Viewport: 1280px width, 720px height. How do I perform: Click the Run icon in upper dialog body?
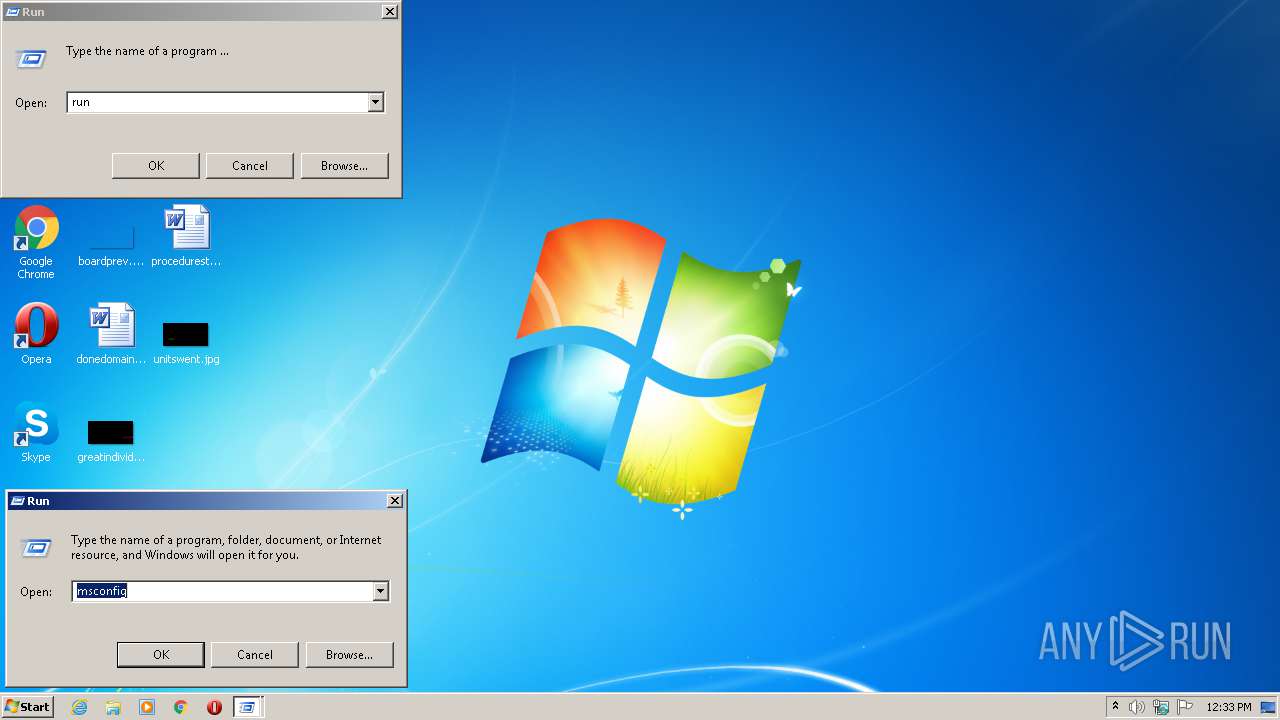tap(31, 59)
